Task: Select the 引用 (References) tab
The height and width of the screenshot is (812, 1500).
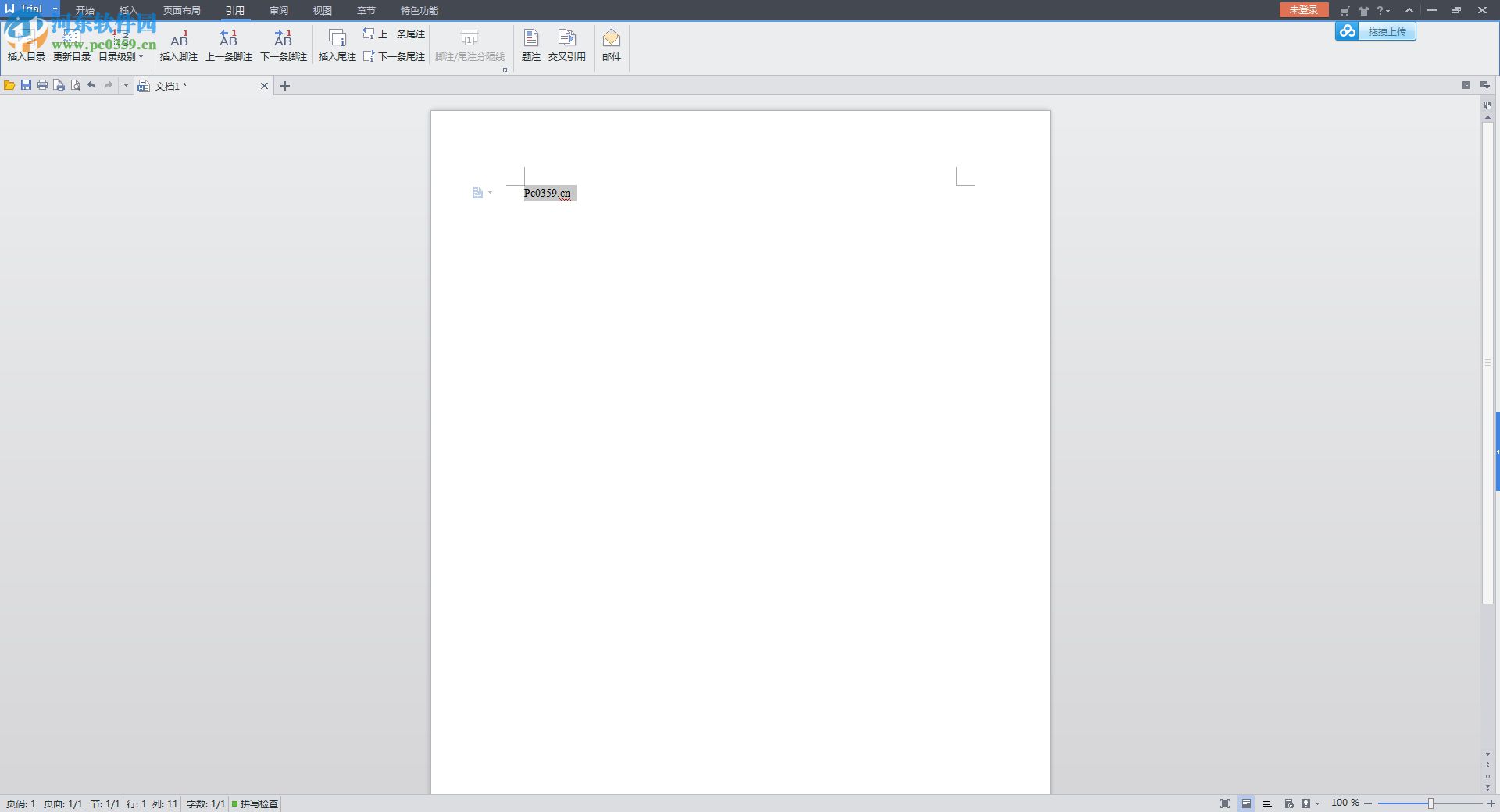Action: pos(235,10)
